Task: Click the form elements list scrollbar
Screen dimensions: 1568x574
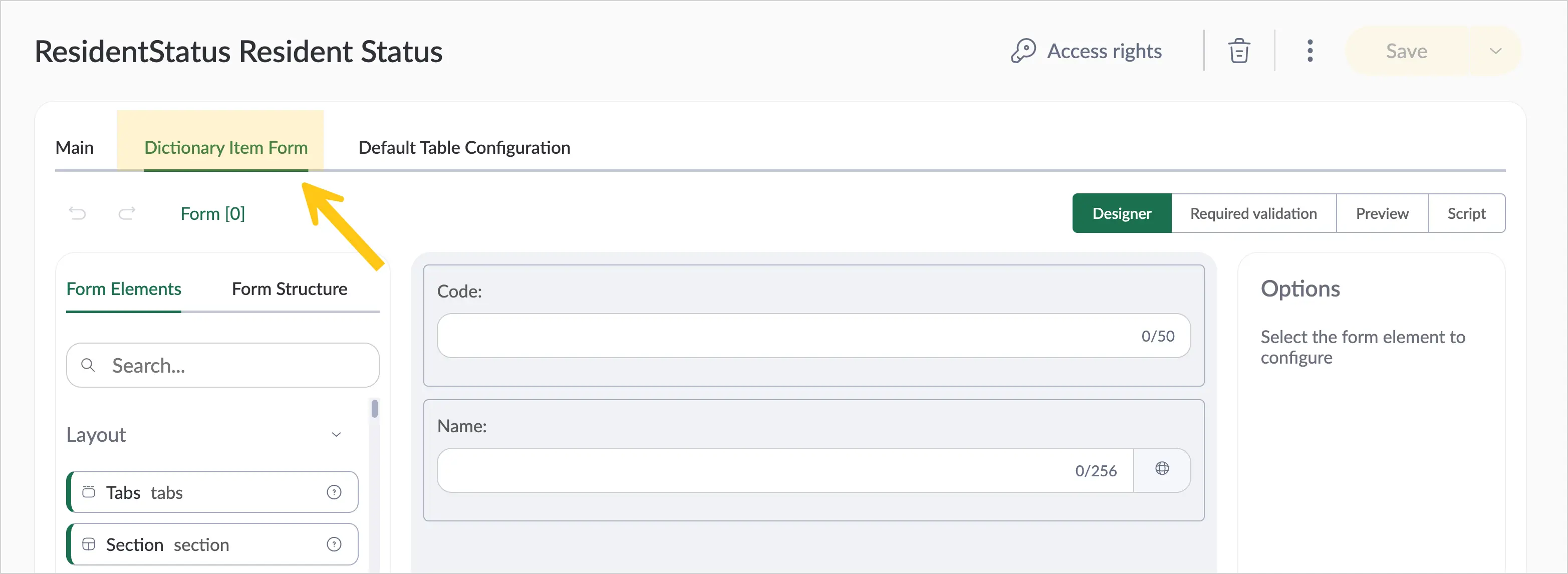Action: pos(374,408)
